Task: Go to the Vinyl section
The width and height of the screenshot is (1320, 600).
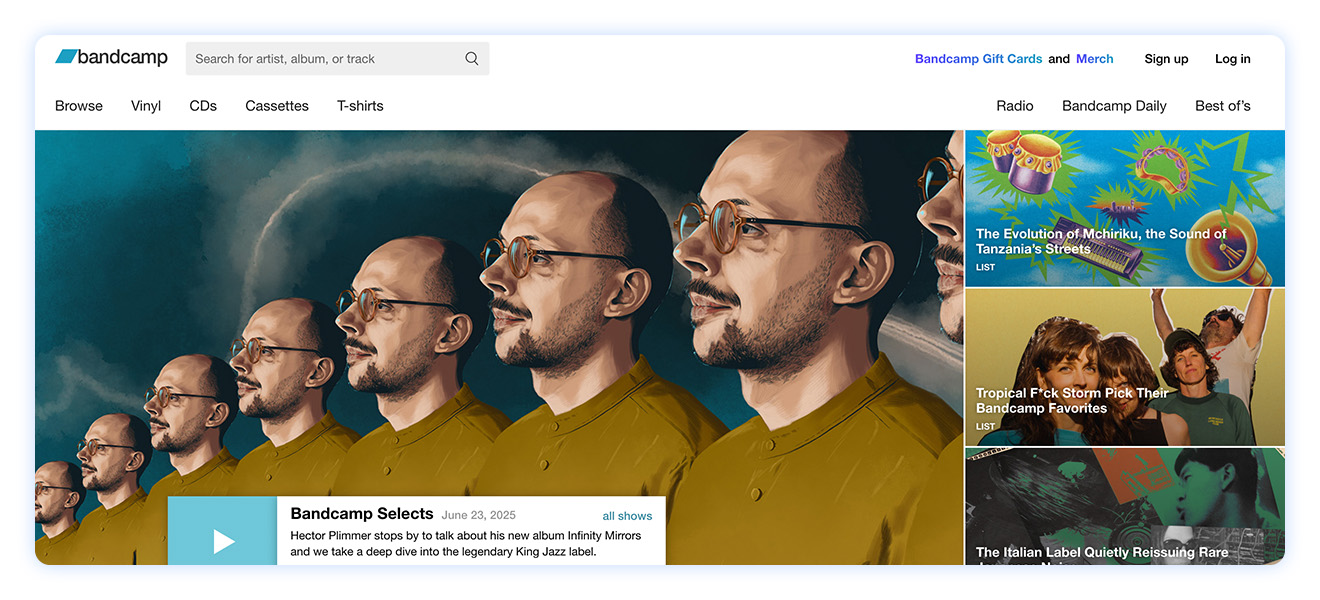Action: coord(146,106)
